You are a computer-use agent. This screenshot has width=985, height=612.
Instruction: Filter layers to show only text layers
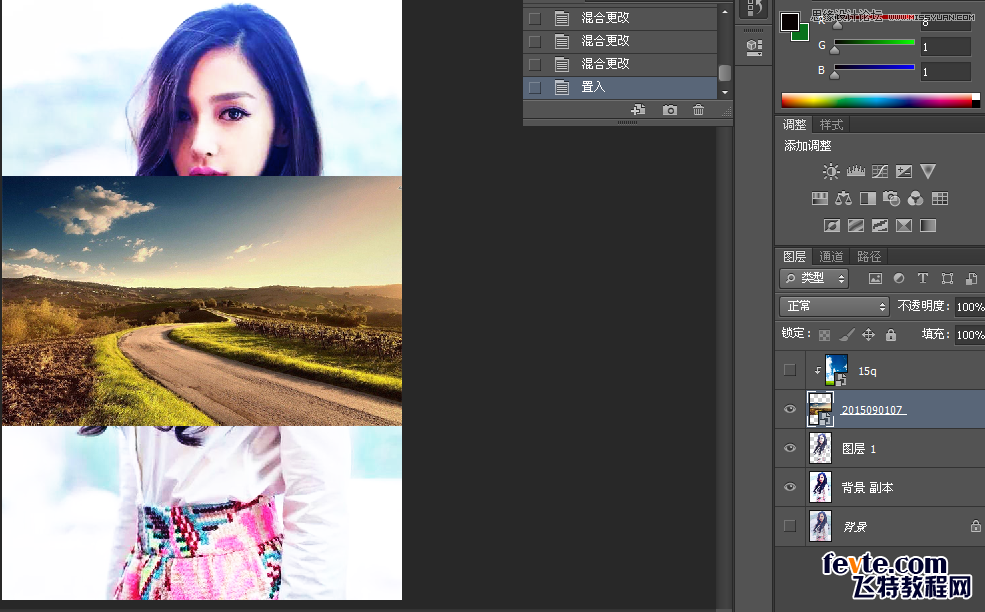coord(922,278)
